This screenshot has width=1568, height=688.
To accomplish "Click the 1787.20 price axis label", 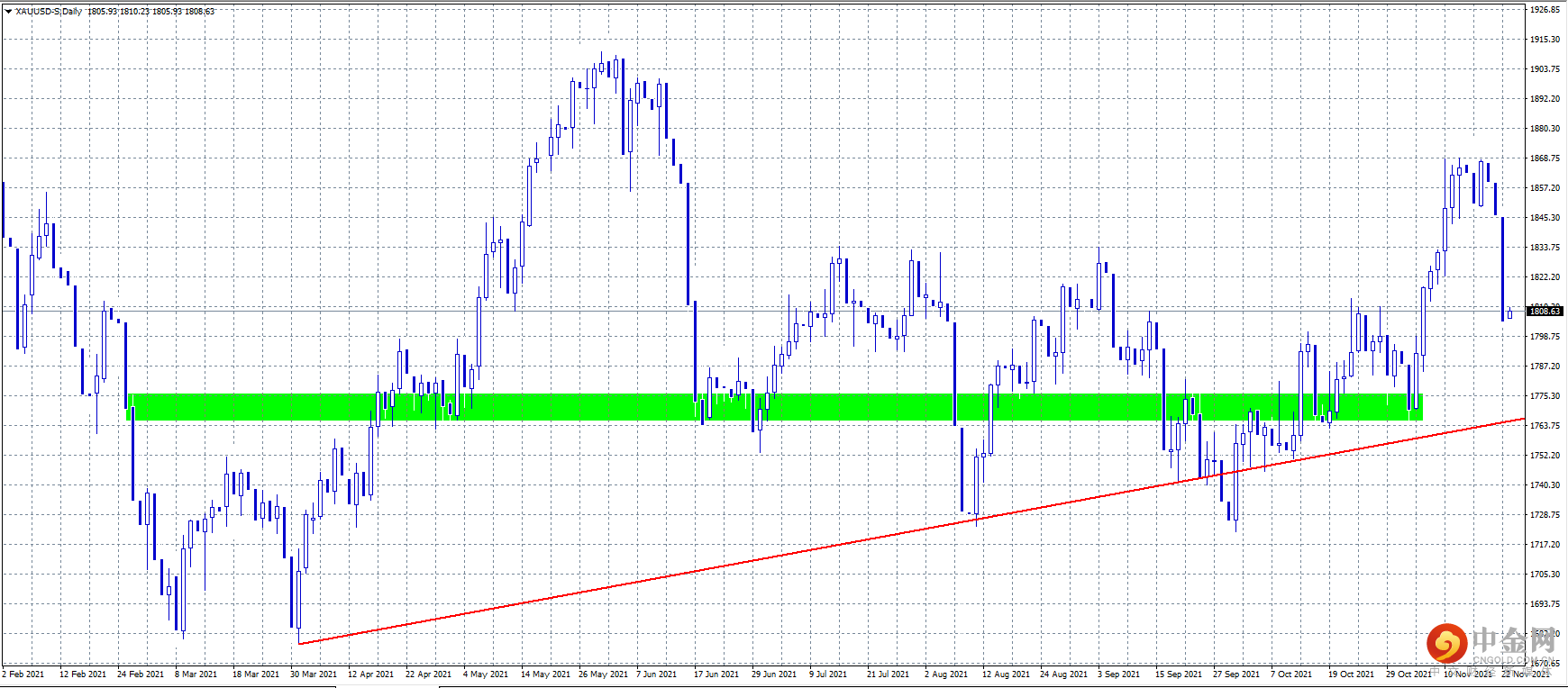I will click(1545, 367).
